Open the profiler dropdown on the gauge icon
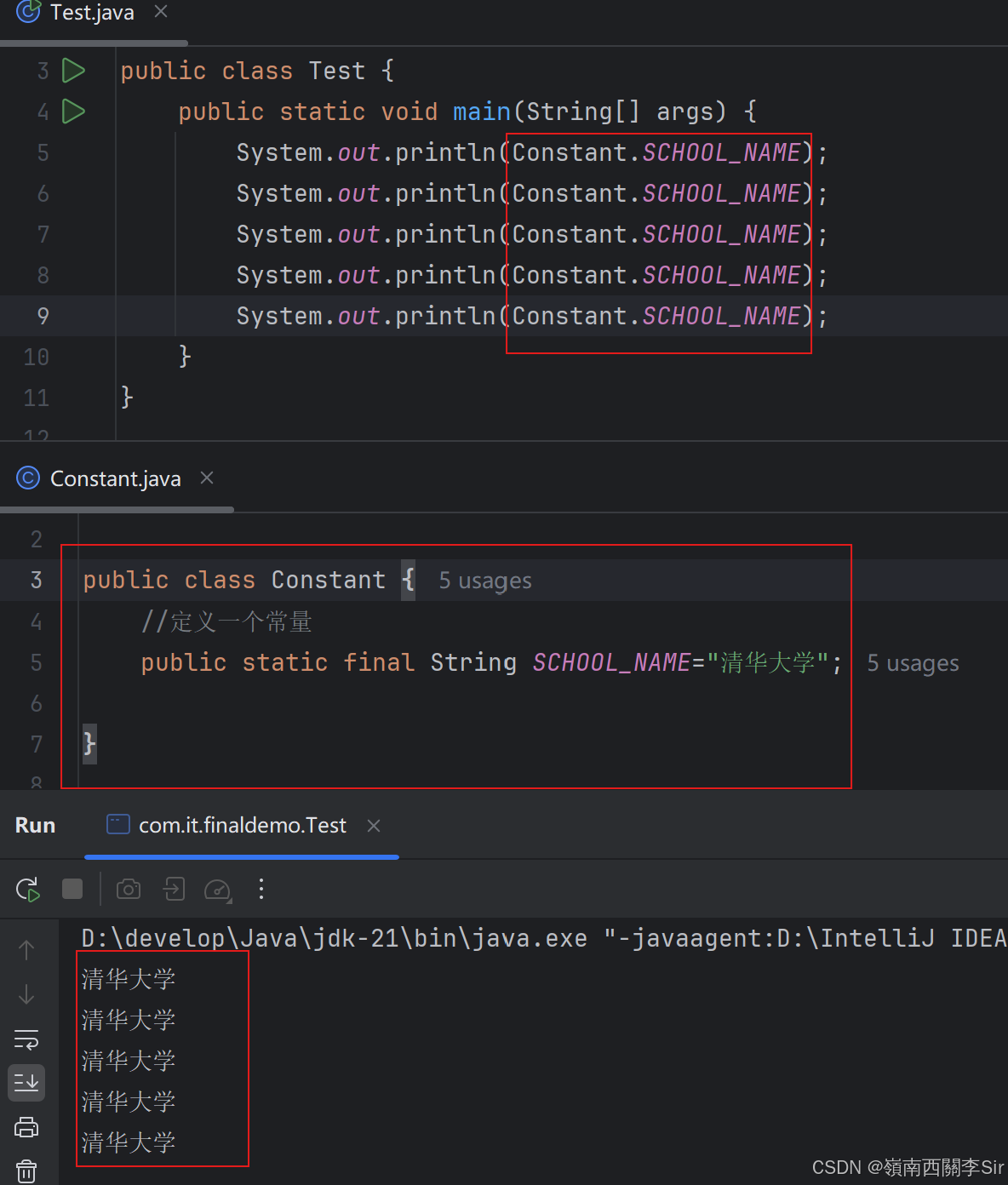Image resolution: width=1008 pixels, height=1185 pixels. click(x=218, y=889)
